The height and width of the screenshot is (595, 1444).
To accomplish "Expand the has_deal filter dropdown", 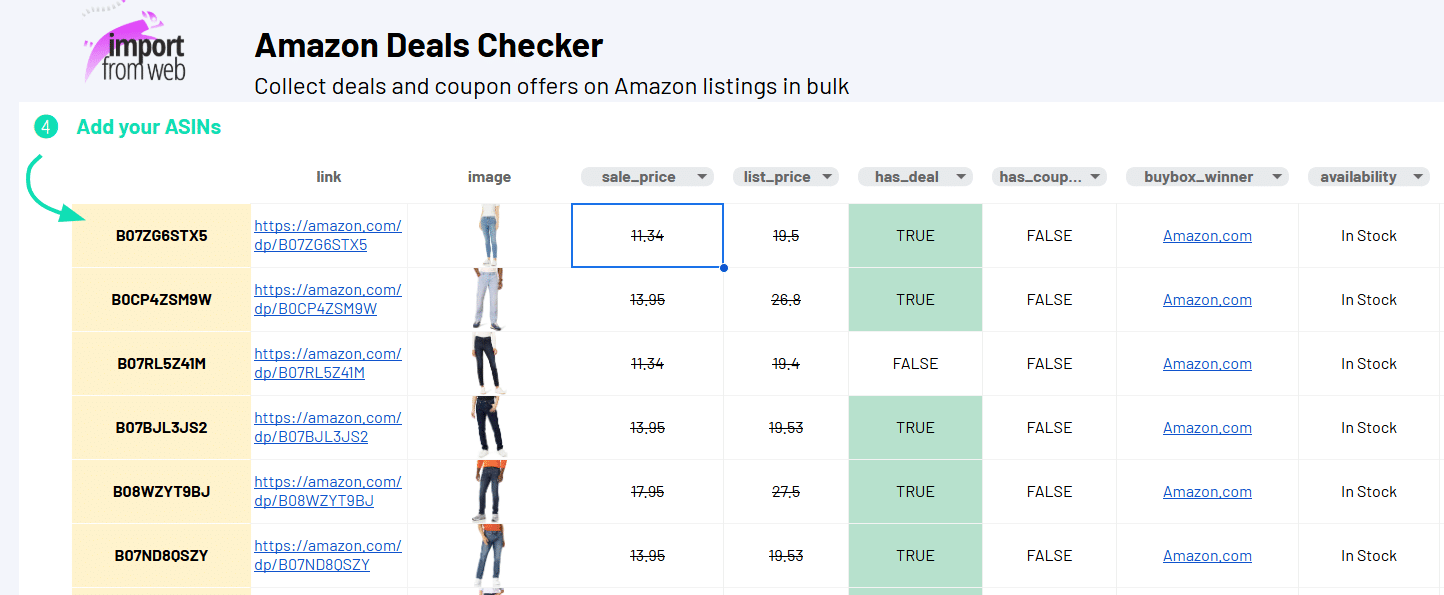I will pos(962,177).
